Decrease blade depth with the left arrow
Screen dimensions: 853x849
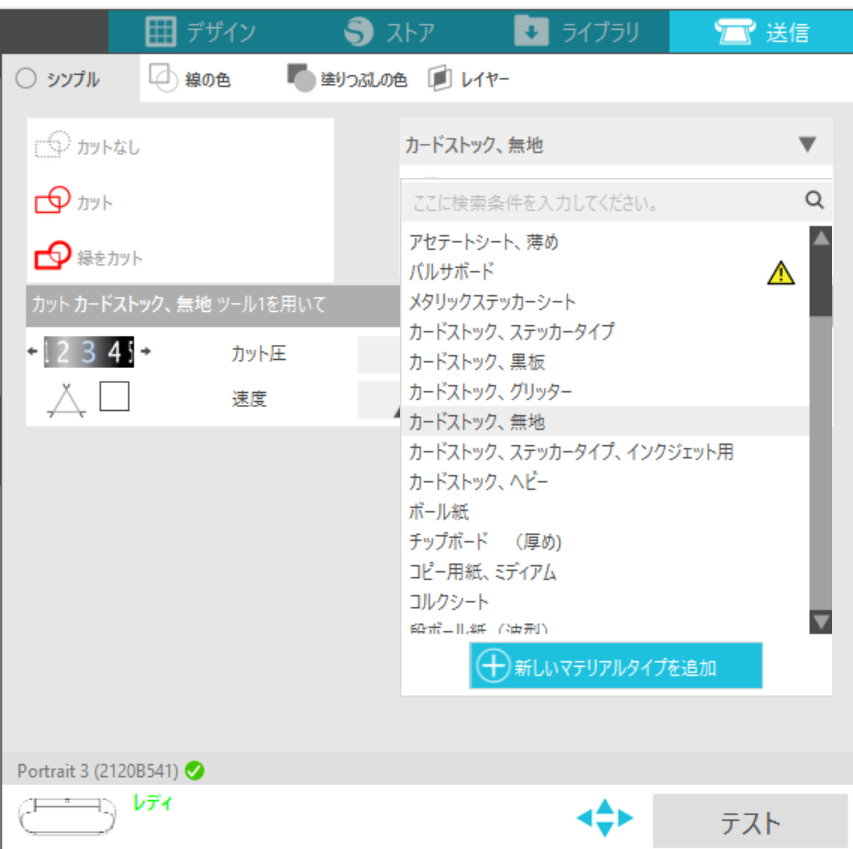click(33, 351)
